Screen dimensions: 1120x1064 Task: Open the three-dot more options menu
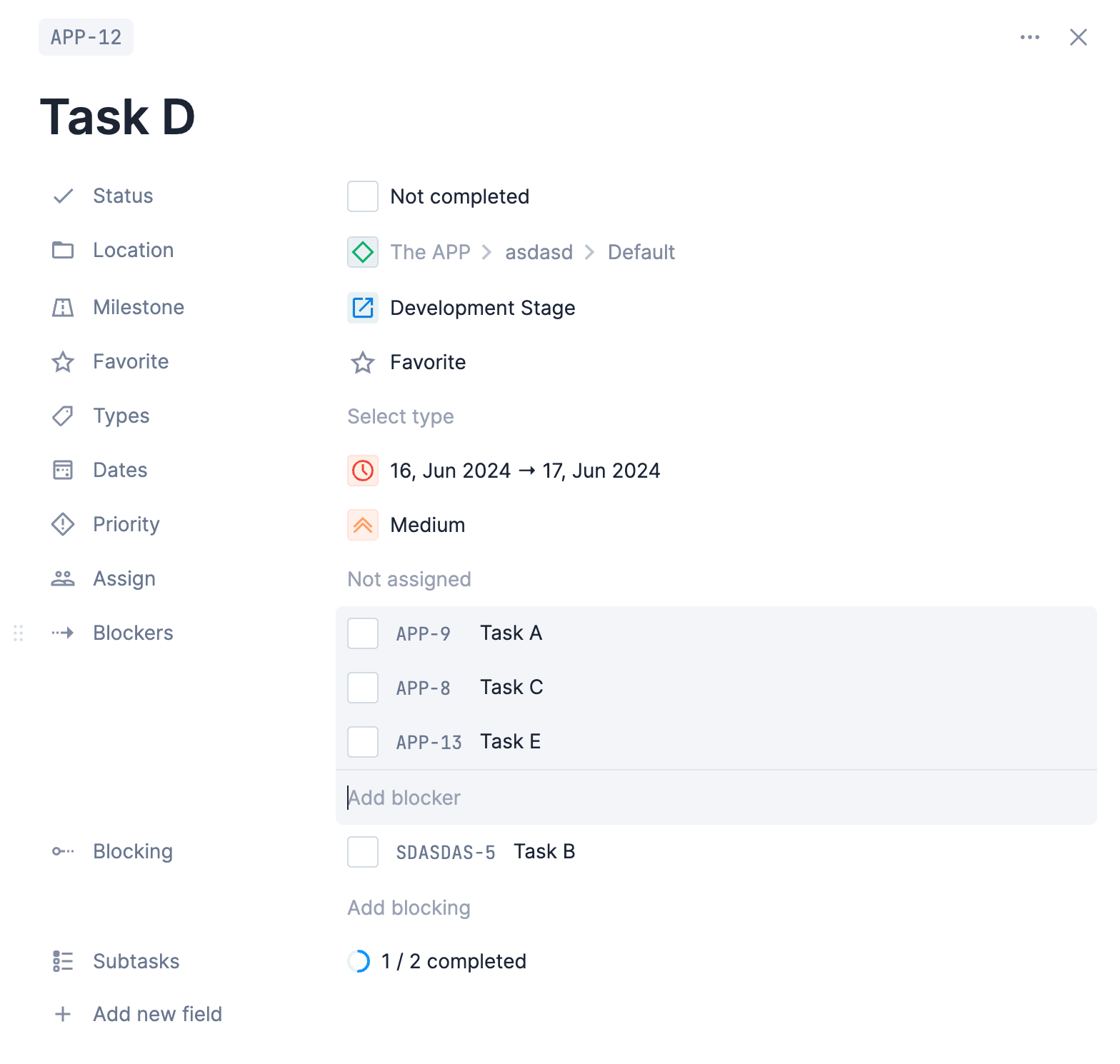[x=1029, y=37]
